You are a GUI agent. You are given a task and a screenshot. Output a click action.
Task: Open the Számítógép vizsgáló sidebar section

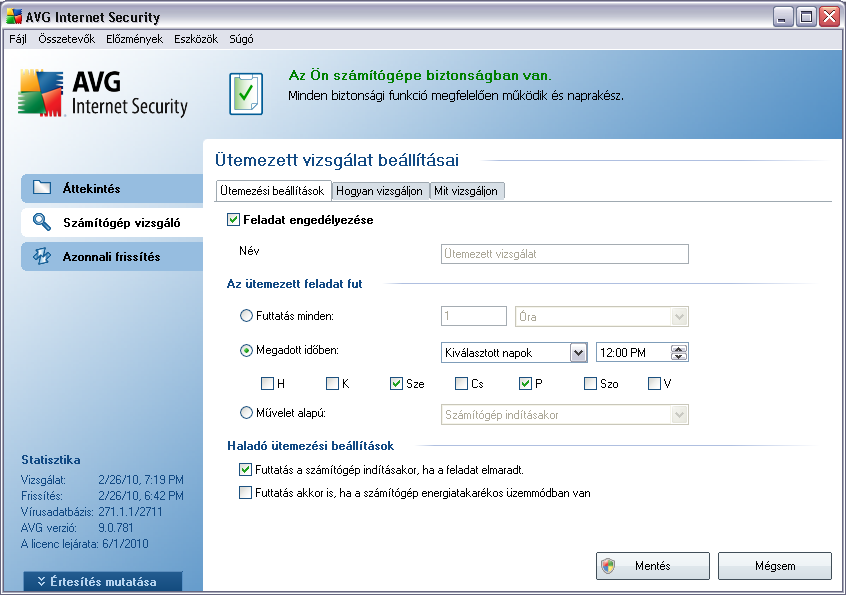point(112,222)
